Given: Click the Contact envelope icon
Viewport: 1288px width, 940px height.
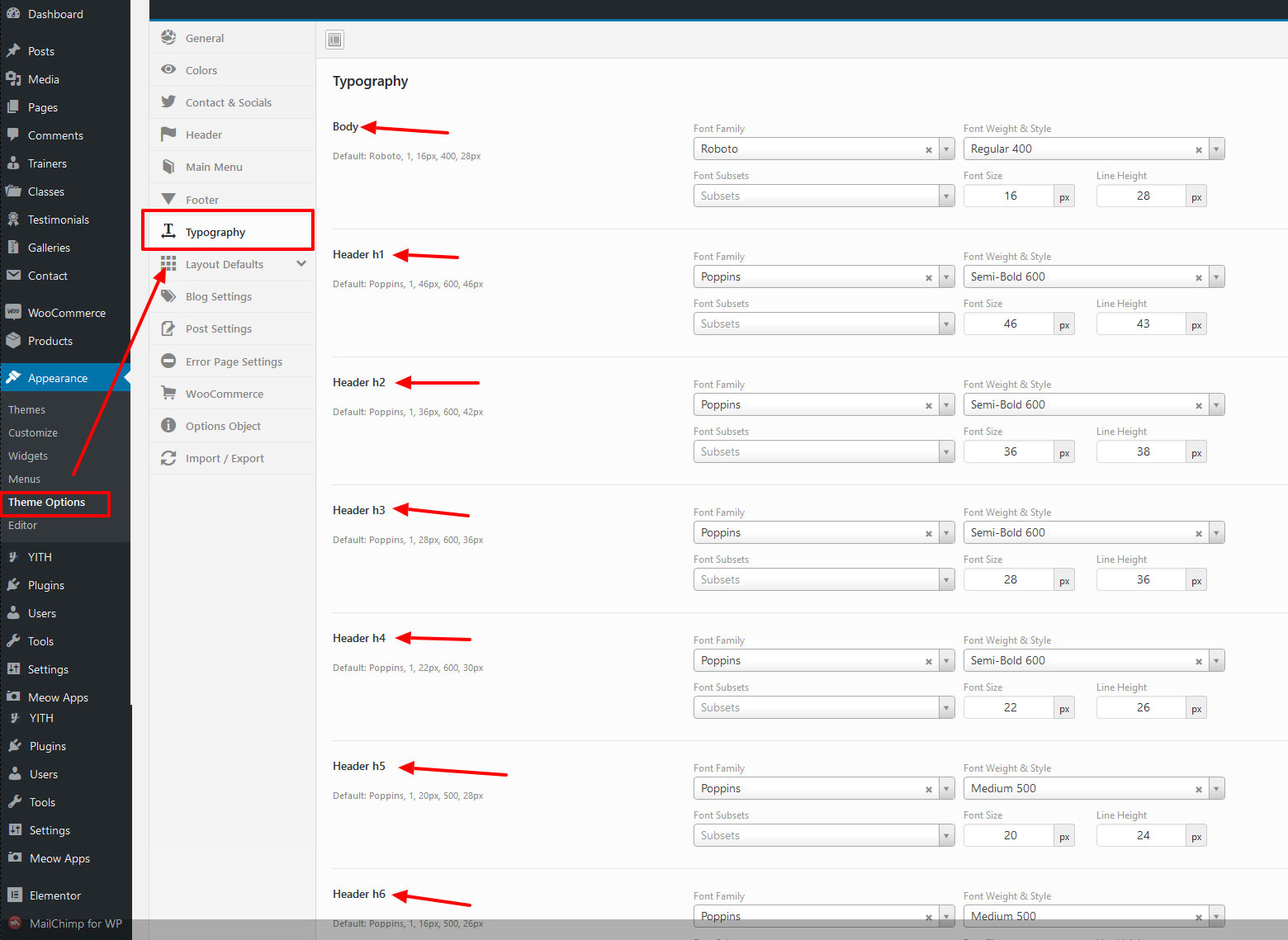Looking at the screenshot, I should pos(13,276).
